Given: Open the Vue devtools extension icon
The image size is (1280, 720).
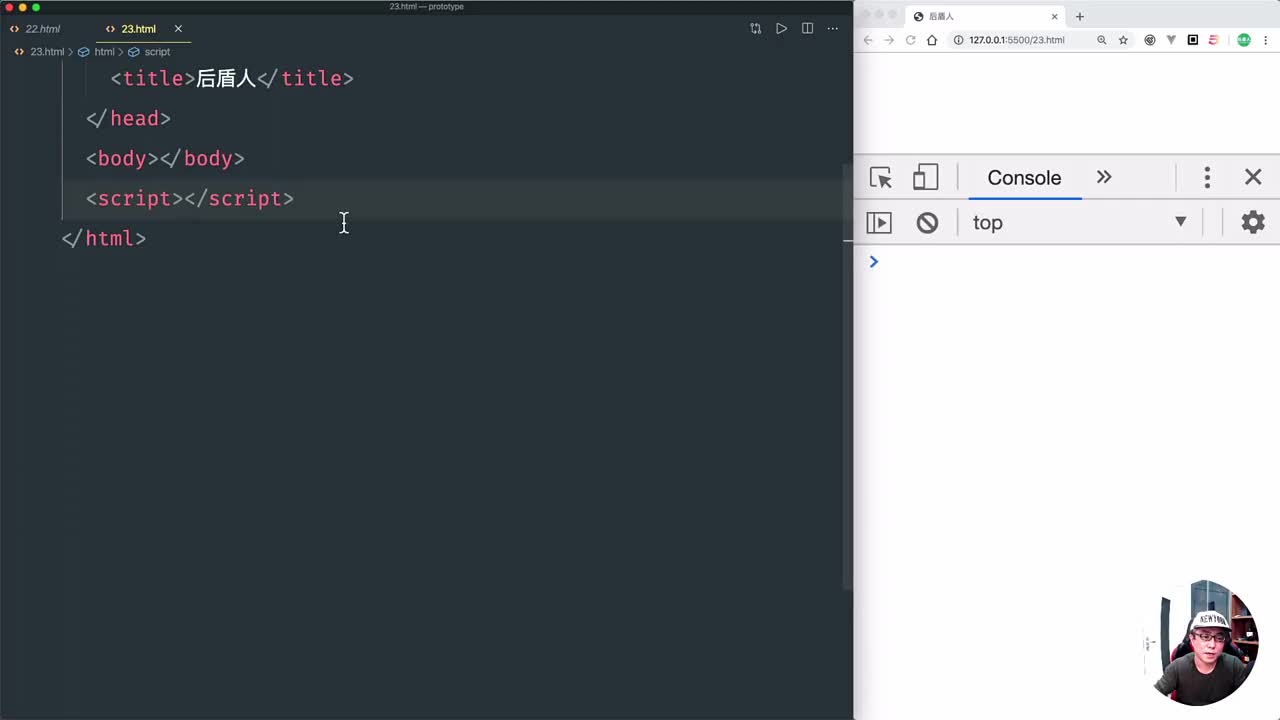Looking at the screenshot, I should (x=1171, y=40).
